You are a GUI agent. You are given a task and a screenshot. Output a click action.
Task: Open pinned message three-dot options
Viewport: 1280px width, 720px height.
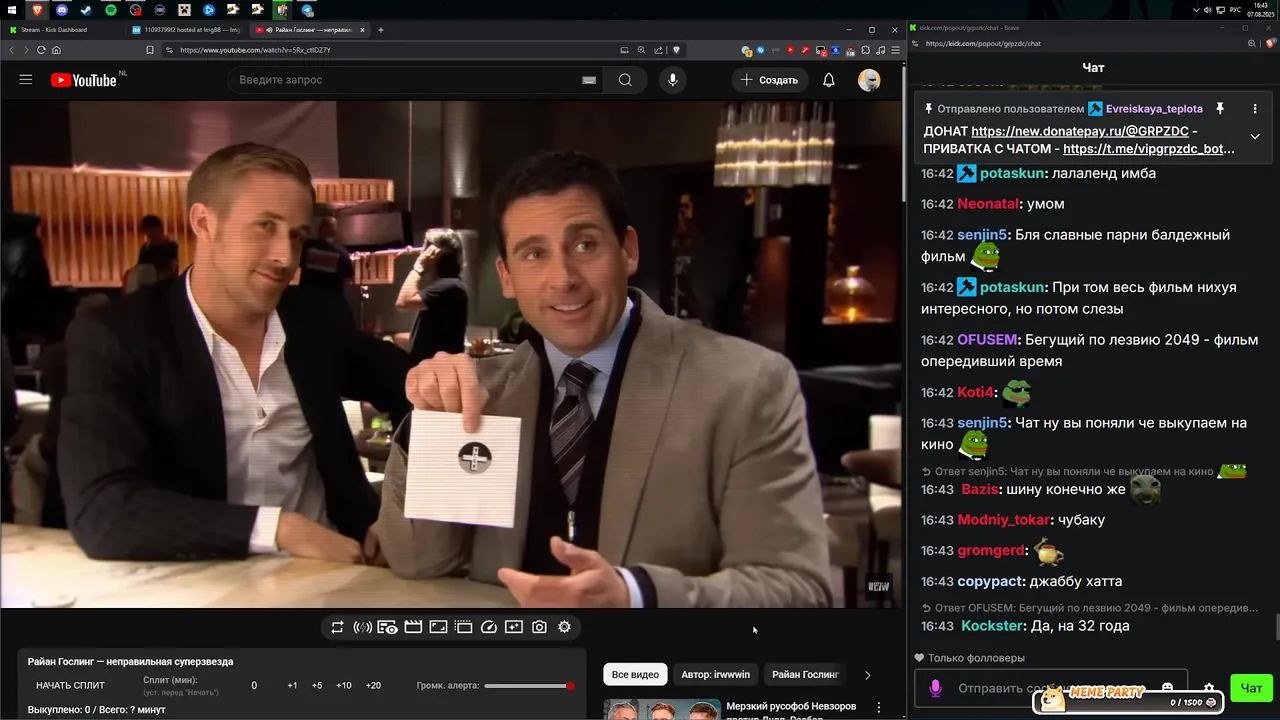coord(1255,109)
